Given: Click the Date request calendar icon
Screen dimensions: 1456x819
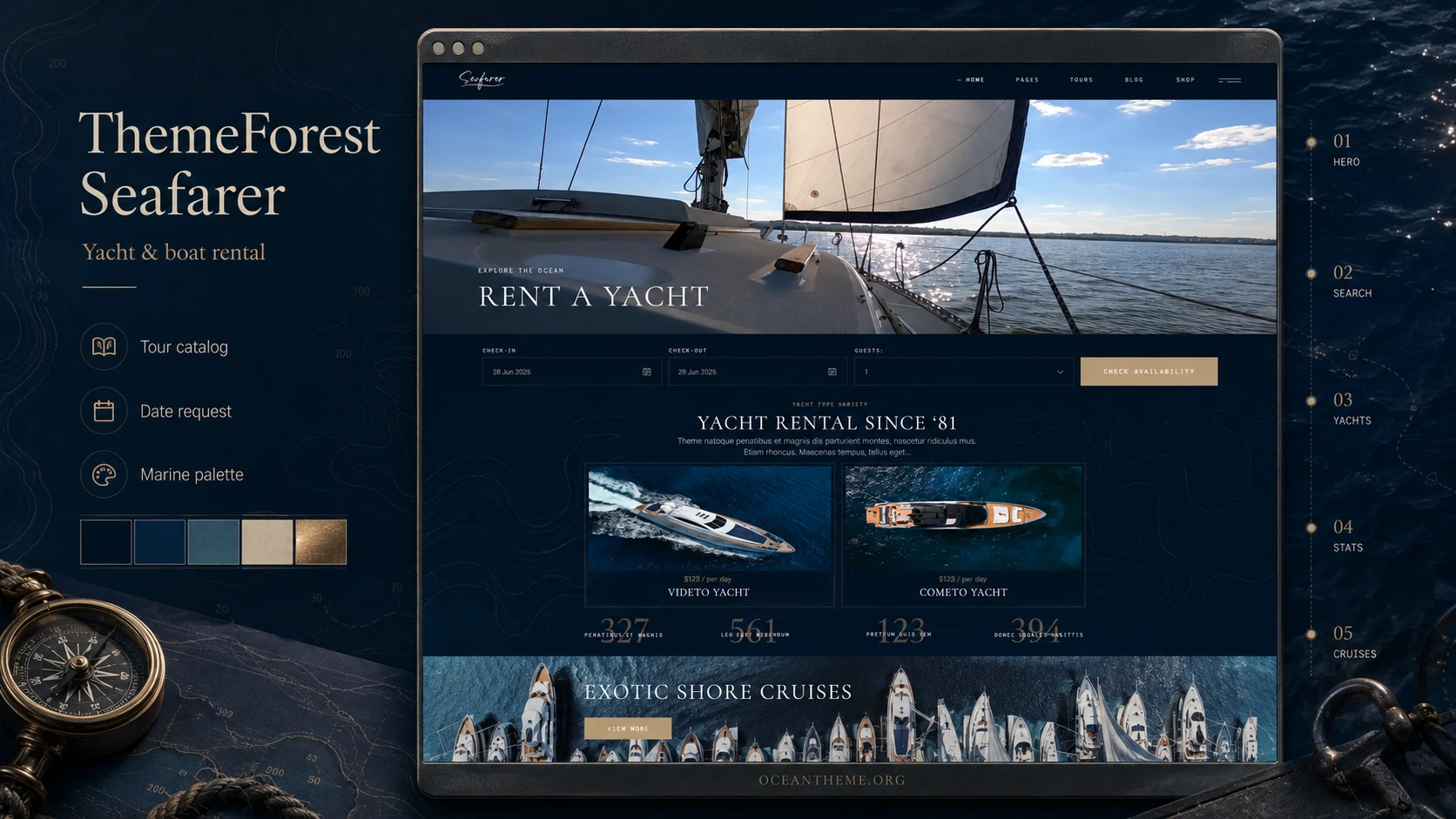Looking at the screenshot, I should point(104,411).
